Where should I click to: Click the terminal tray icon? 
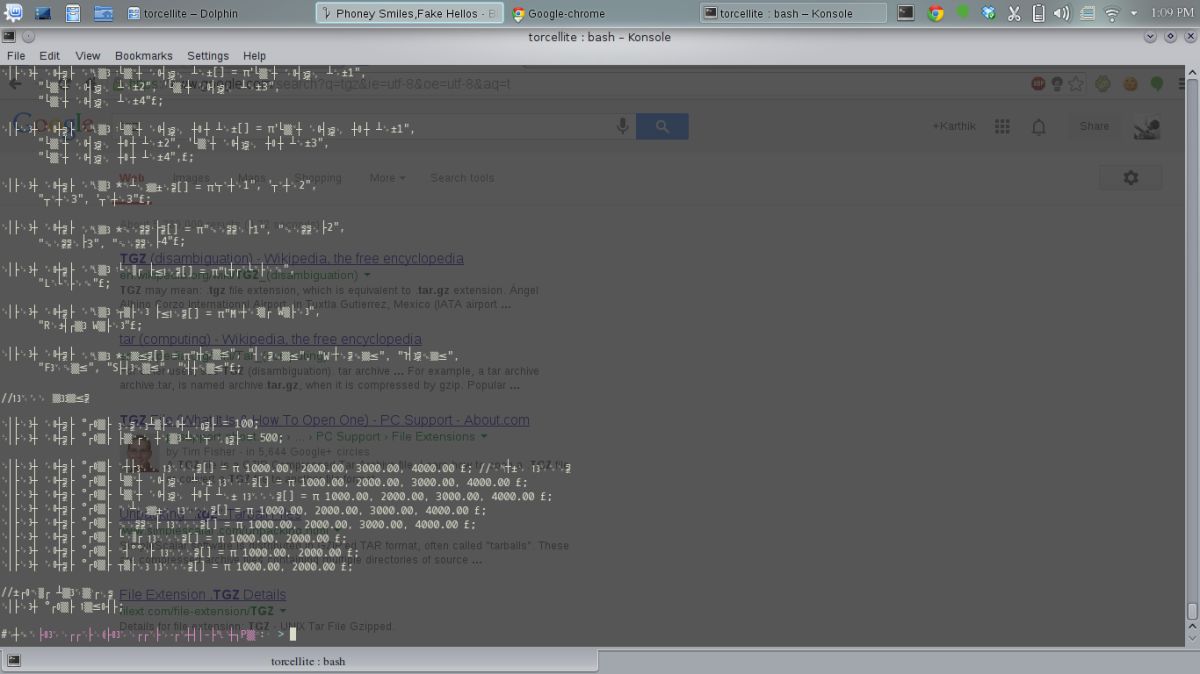point(906,13)
